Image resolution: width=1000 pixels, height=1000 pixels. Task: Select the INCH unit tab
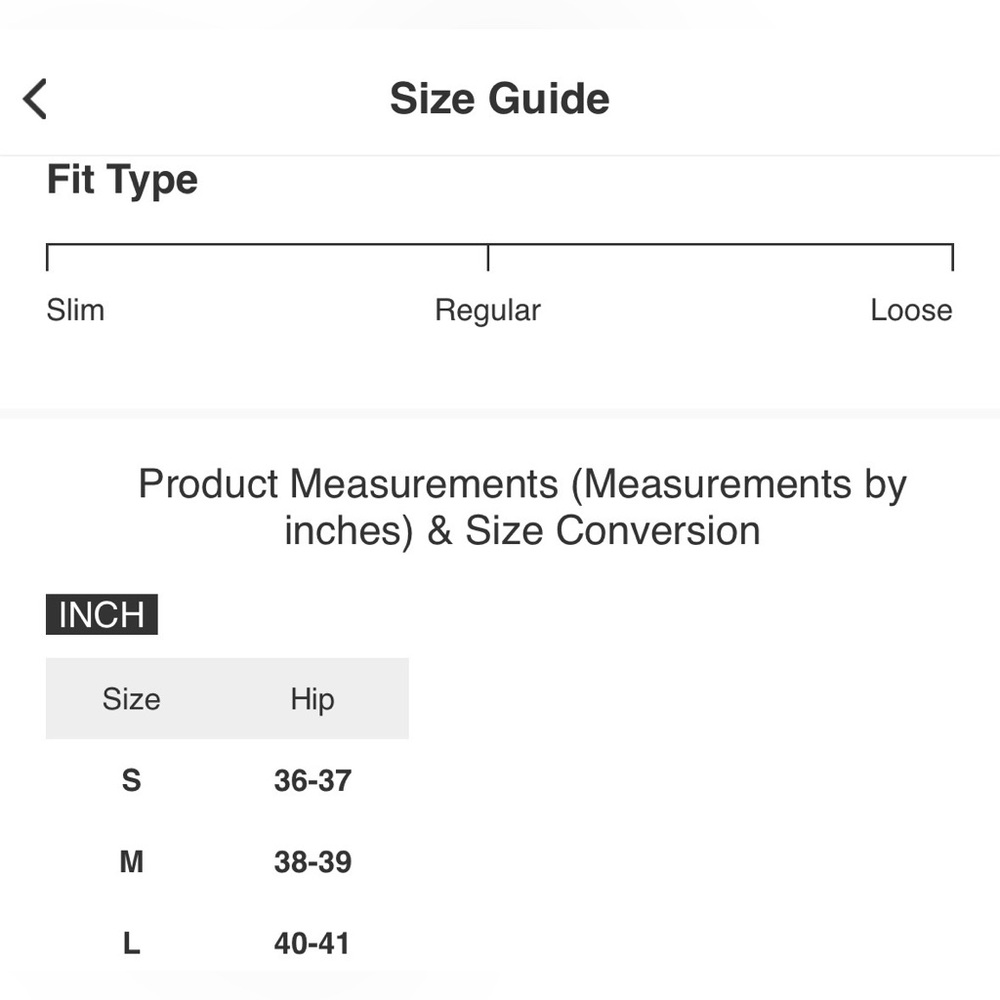click(101, 614)
